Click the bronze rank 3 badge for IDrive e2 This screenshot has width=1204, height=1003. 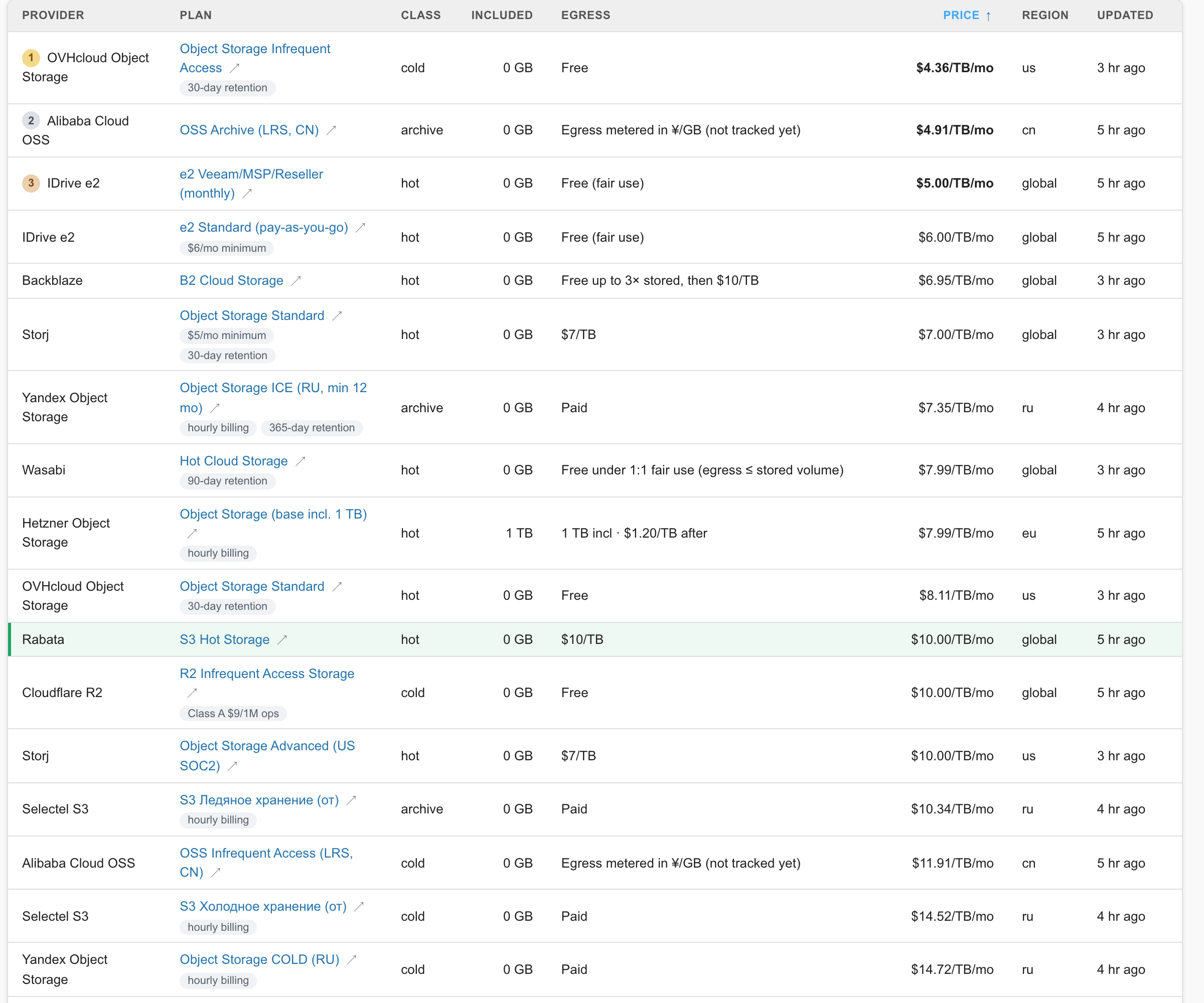[x=31, y=183]
